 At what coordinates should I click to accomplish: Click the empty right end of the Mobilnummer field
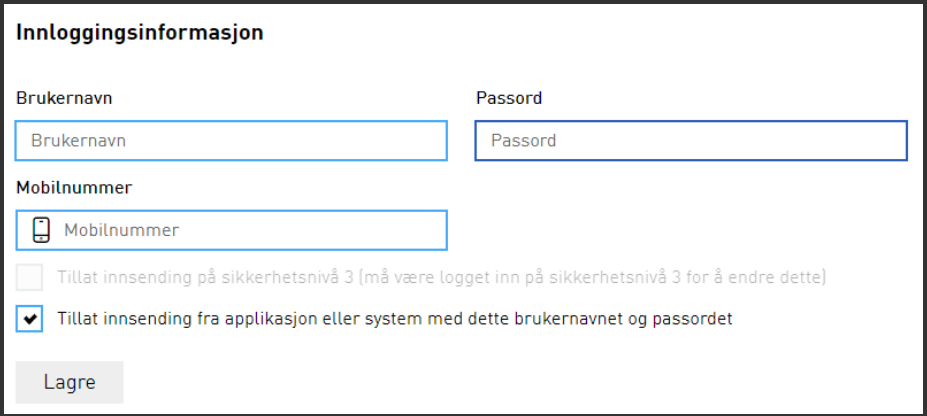[400, 230]
